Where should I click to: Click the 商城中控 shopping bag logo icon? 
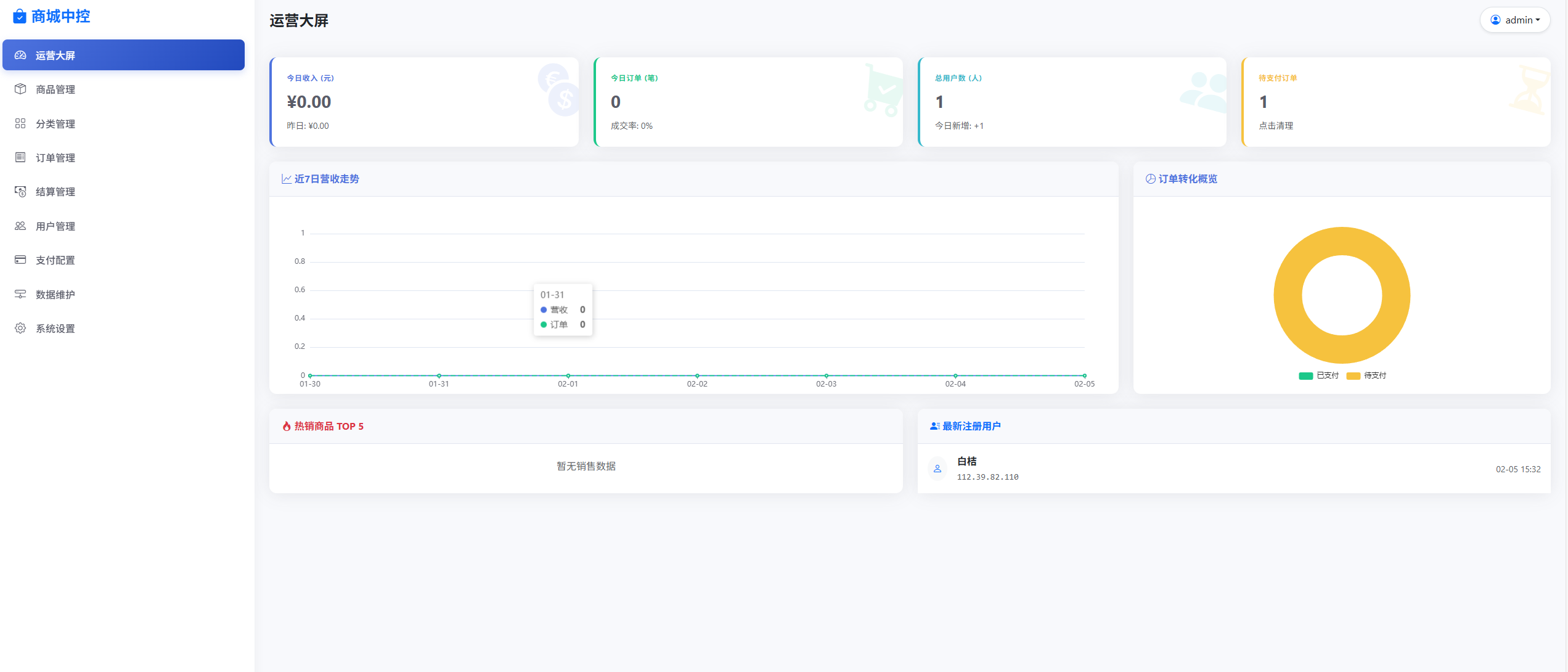[20, 17]
